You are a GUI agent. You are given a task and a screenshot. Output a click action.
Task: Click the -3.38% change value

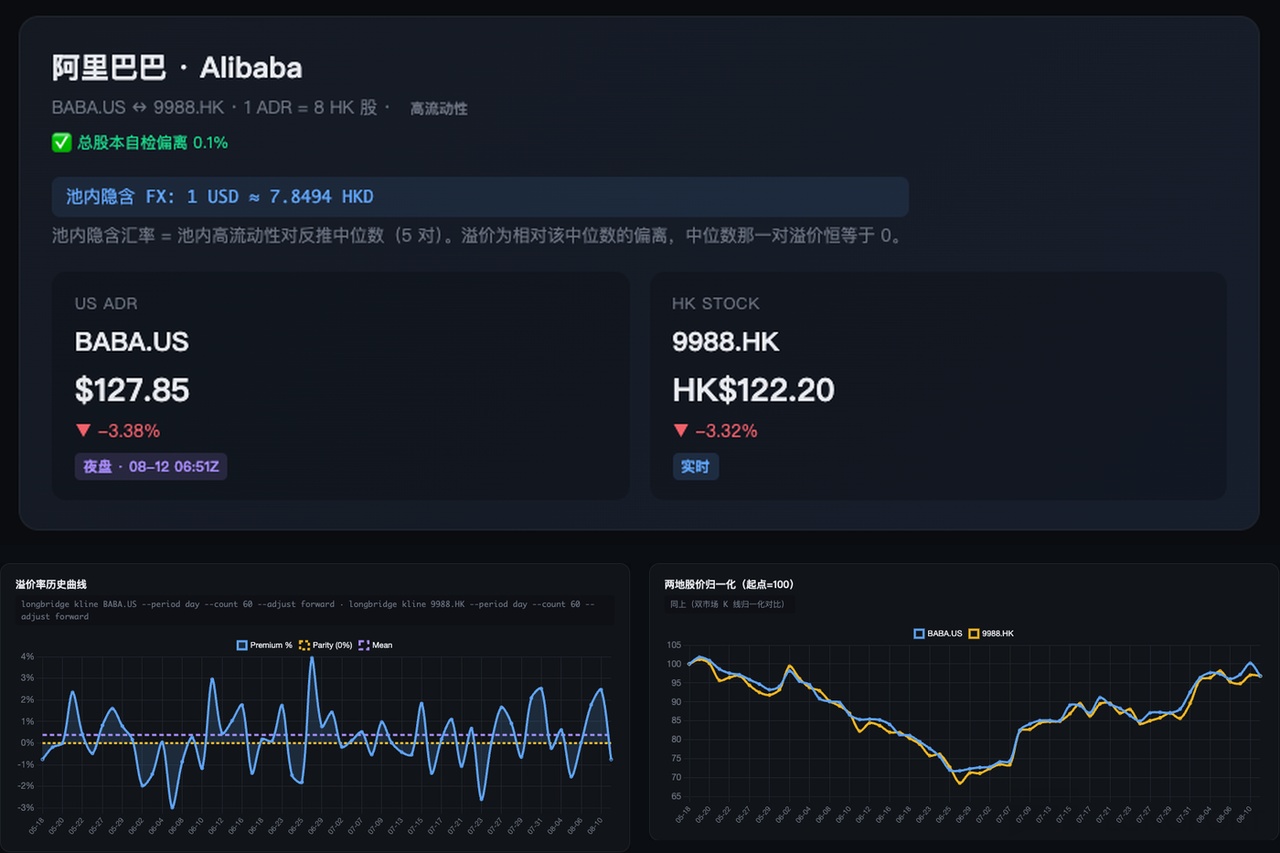tap(128, 431)
